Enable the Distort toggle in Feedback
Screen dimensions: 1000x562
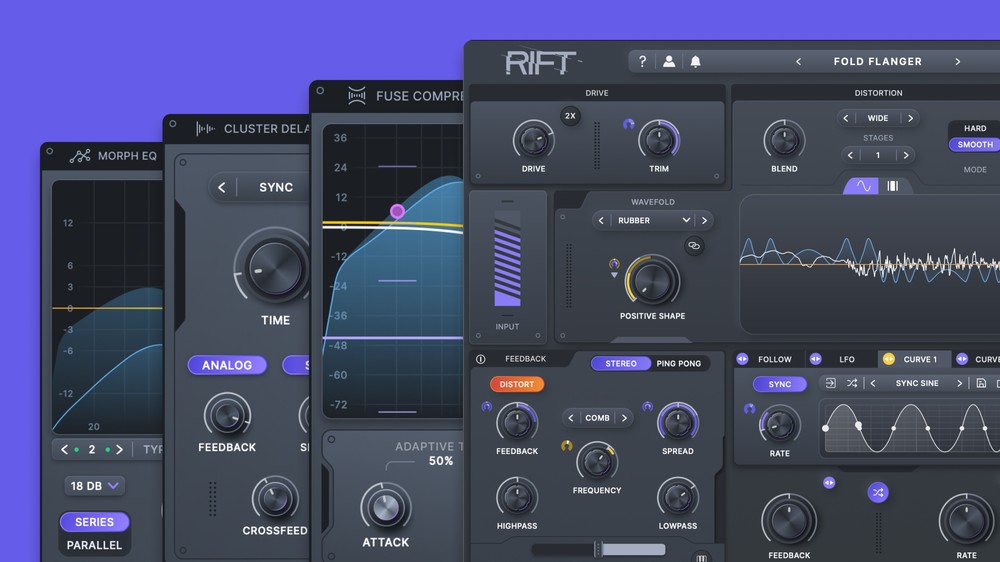click(517, 384)
